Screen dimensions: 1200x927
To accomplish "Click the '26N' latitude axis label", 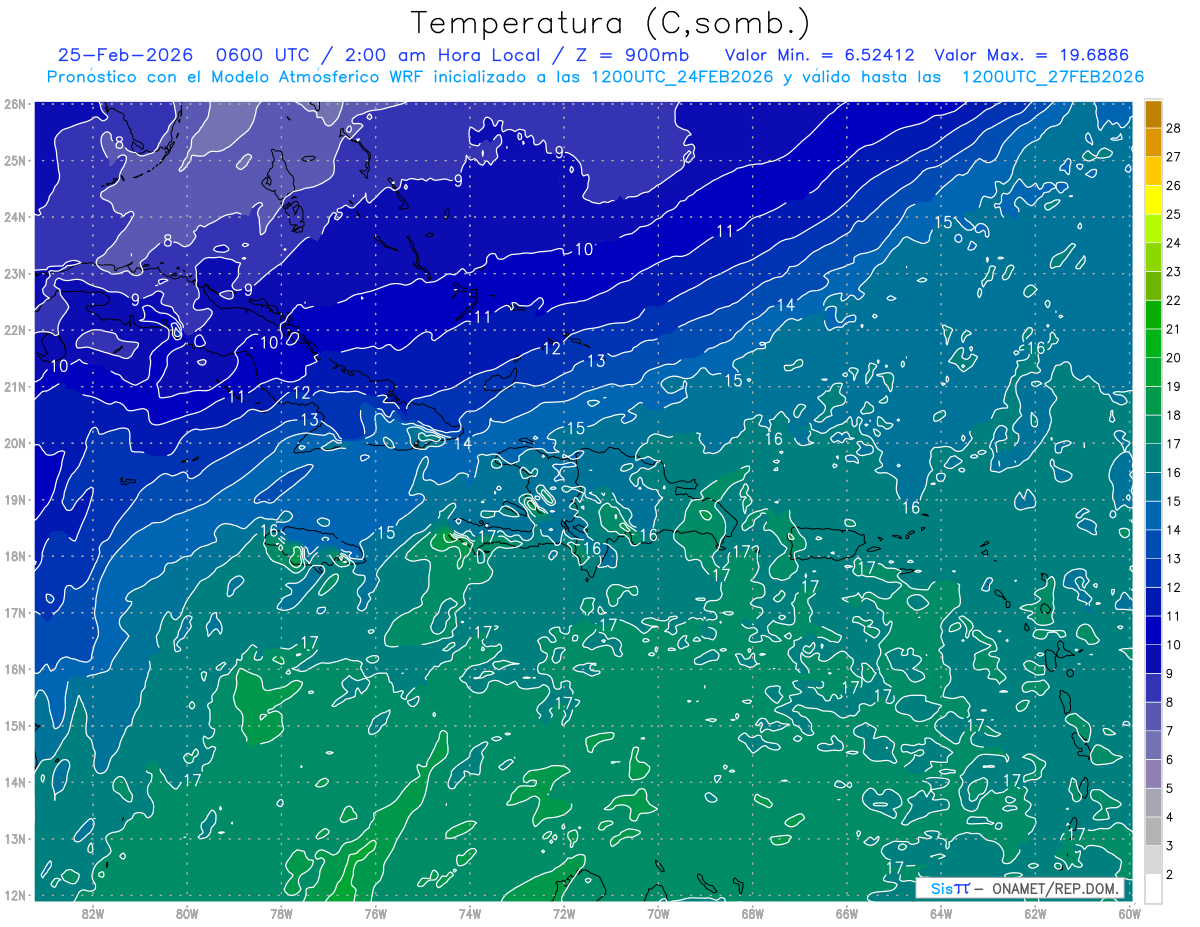I will coord(15,104).
